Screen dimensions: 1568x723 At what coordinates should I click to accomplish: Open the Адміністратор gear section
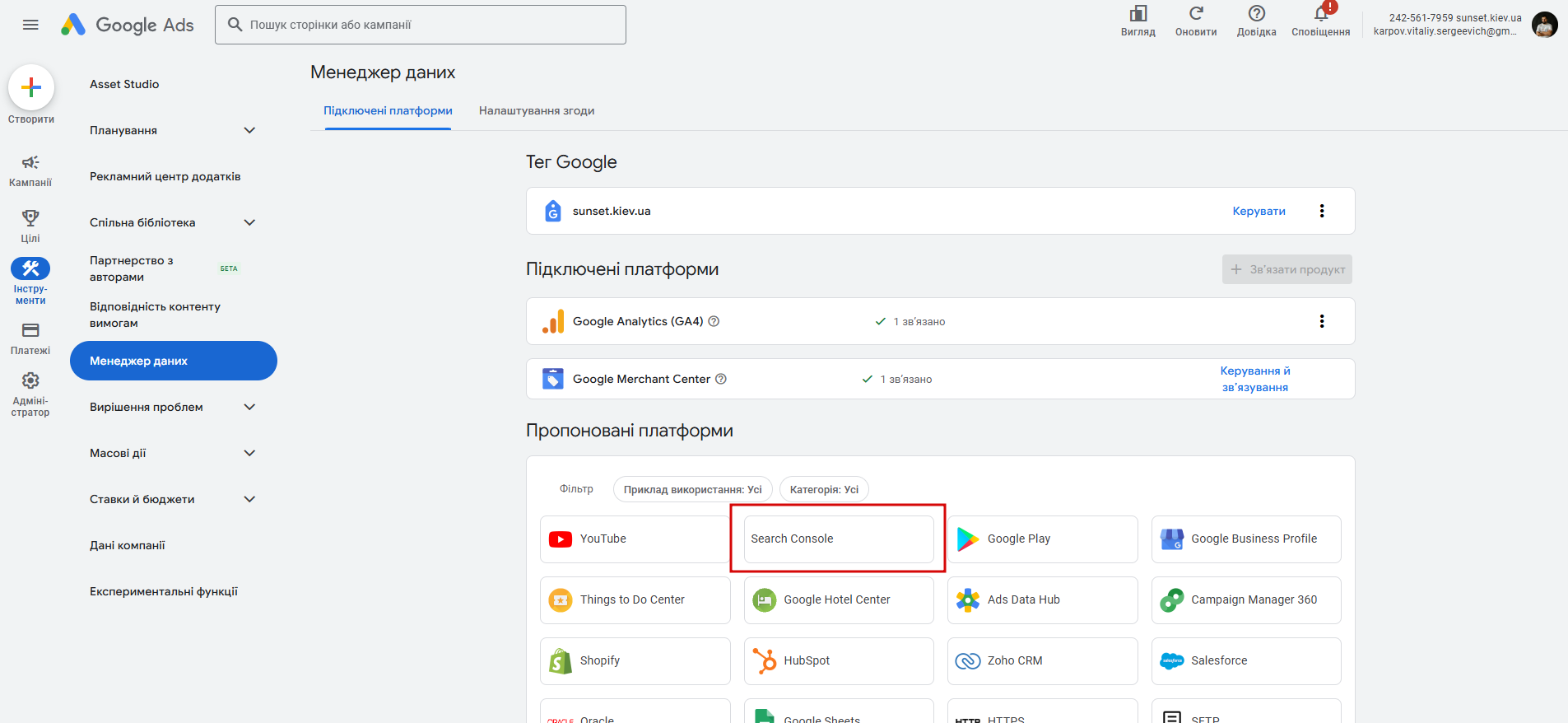[30, 394]
